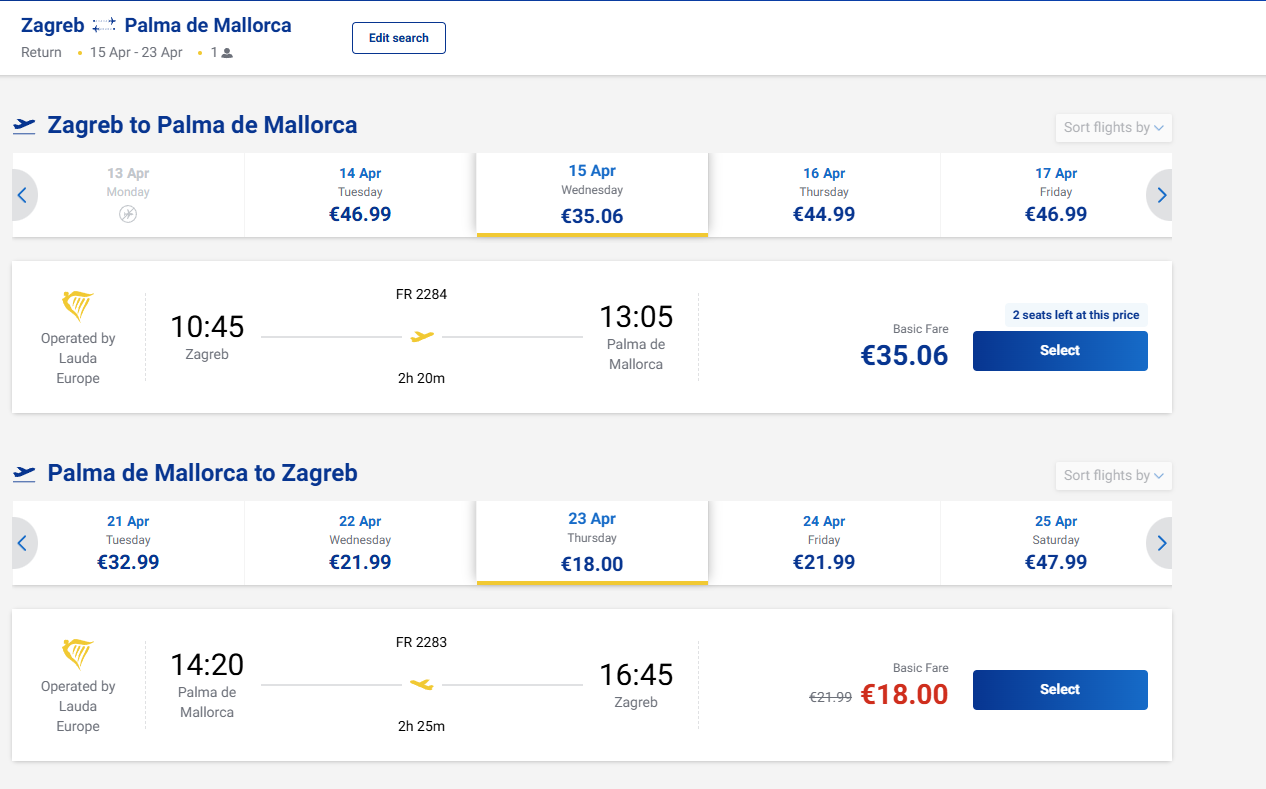Click the yellow plane icon on the FR 2284 route line
Screen dimensions: 1266x789
422,337
